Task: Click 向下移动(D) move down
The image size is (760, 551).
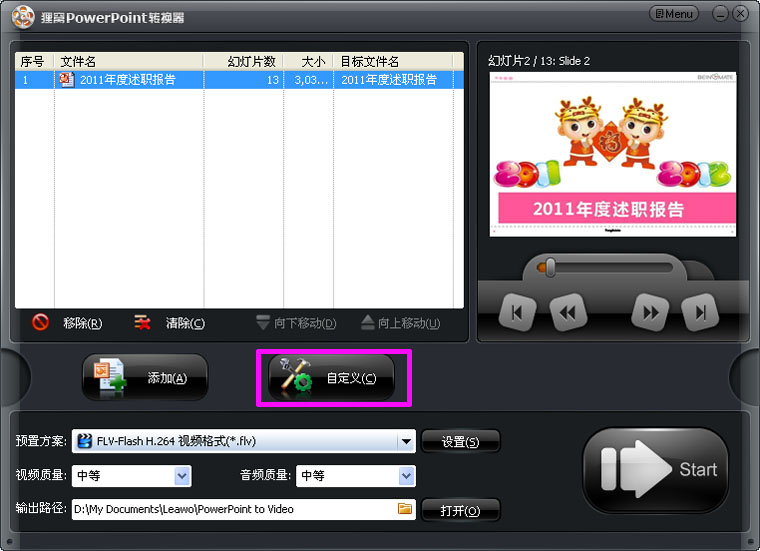Action: 296,323
